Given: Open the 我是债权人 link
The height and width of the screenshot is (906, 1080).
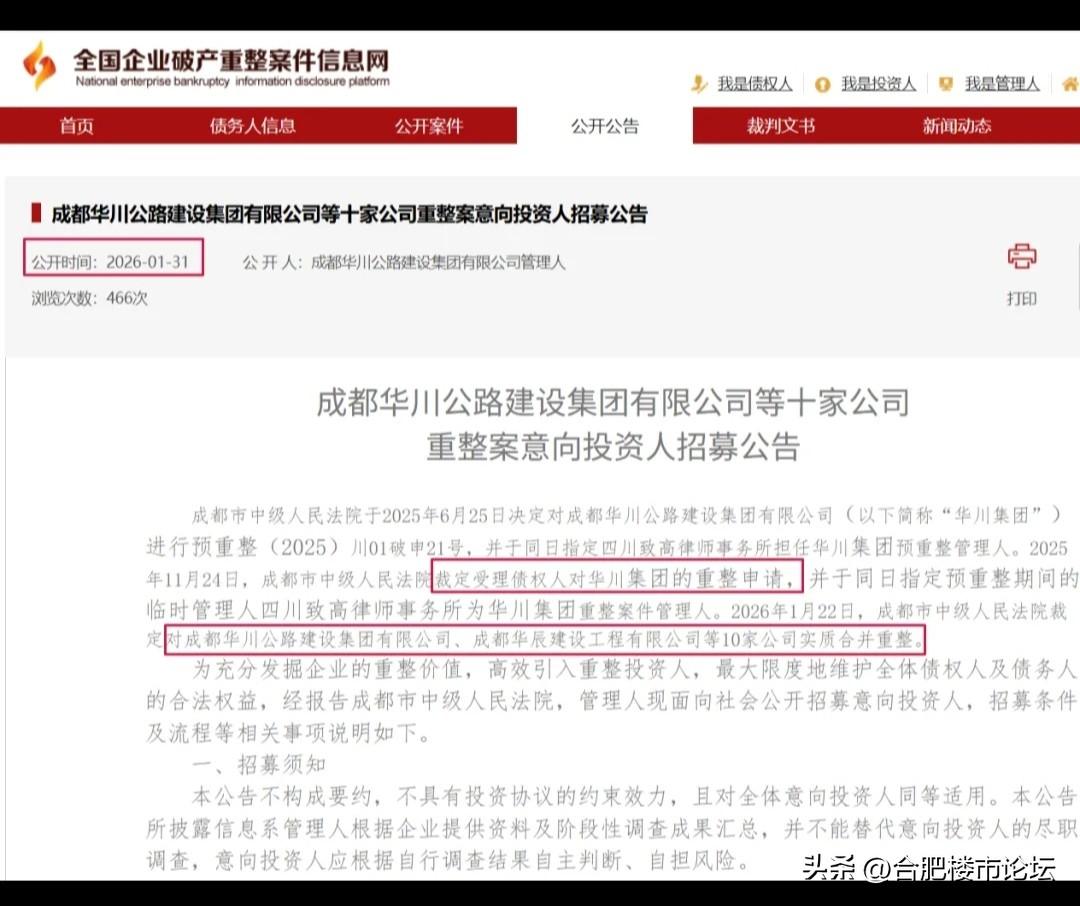Looking at the screenshot, I should pyautogui.click(x=755, y=84).
